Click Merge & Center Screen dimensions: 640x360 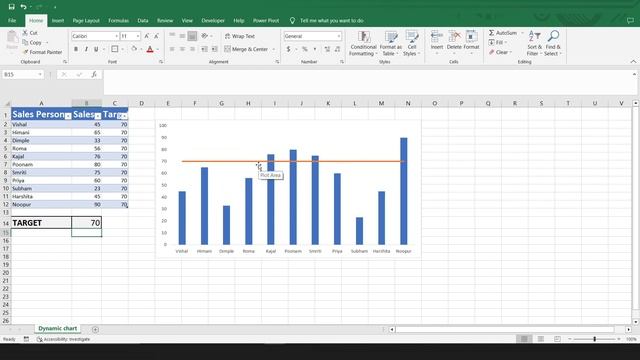pyautogui.click(x=246, y=49)
